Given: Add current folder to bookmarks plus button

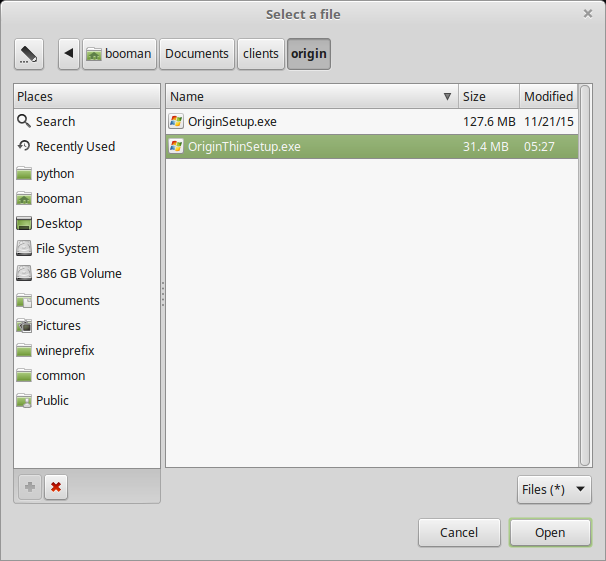Looking at the screenshot, I should [30, 487].
